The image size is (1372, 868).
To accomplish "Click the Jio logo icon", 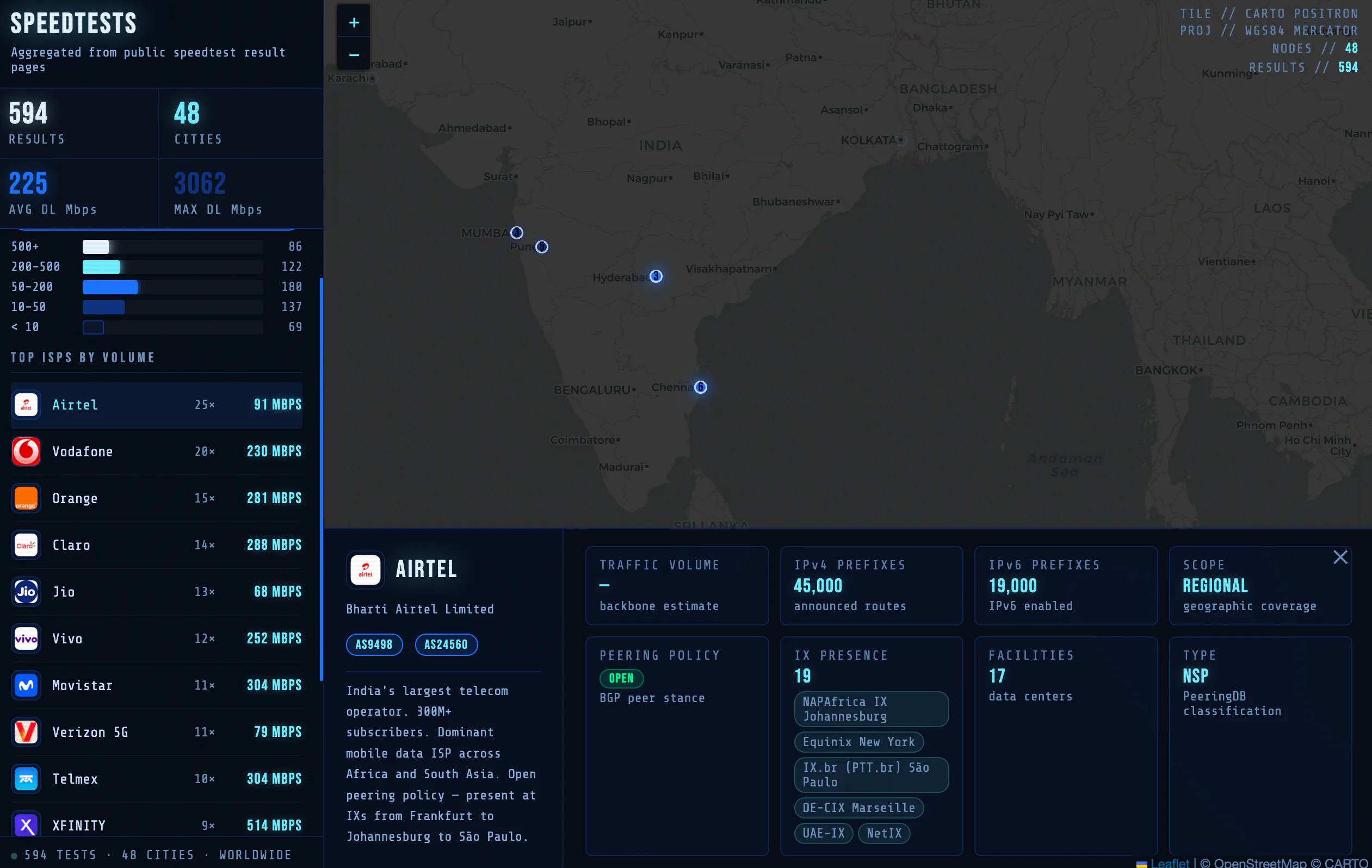I will (26, 592).
